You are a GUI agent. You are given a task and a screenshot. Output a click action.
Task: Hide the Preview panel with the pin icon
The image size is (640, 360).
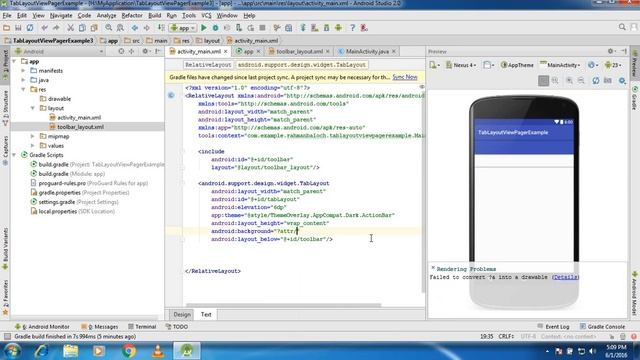[624, 51]
